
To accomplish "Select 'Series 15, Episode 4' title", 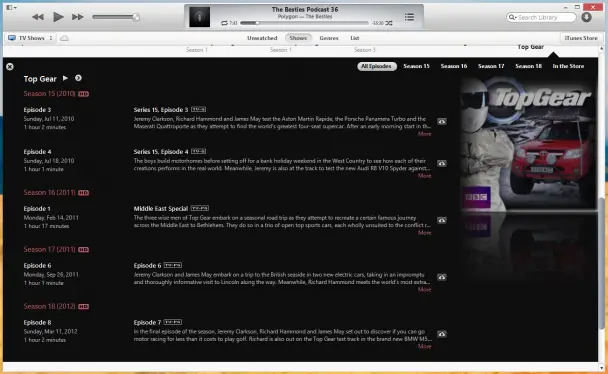I will pyautogui.click(x=161, y=152).
